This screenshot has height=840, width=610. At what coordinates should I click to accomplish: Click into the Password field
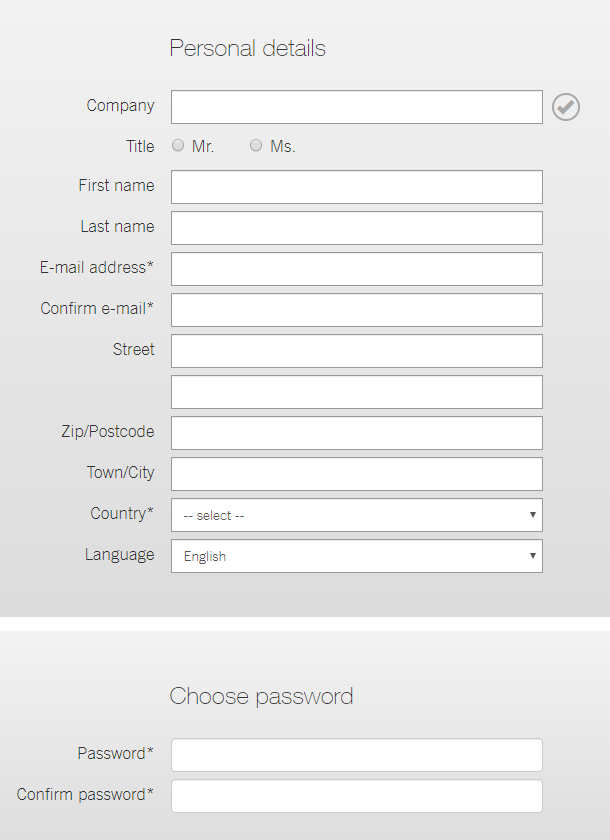coord(356,755)
